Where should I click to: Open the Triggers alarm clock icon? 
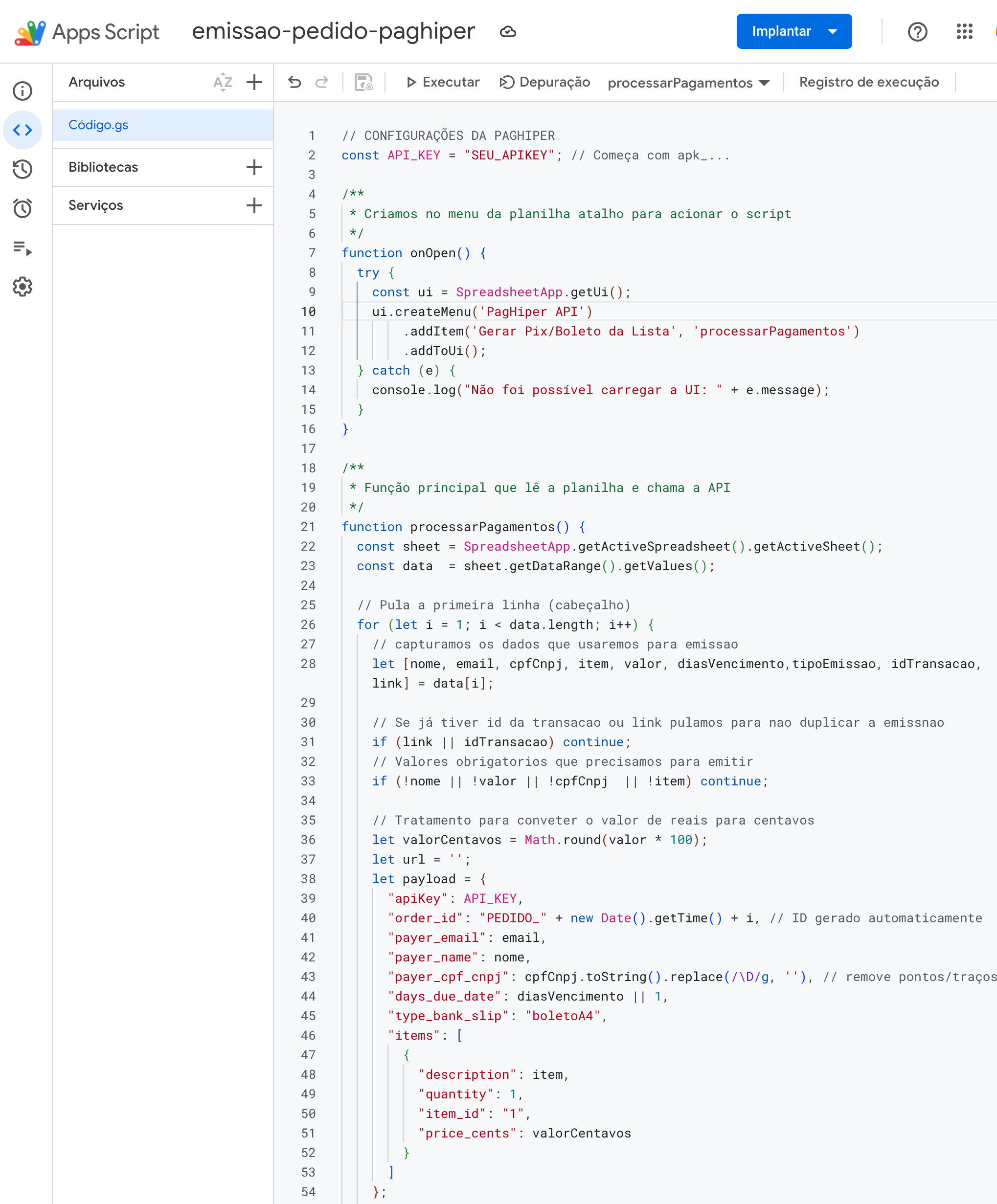(23, 208)
